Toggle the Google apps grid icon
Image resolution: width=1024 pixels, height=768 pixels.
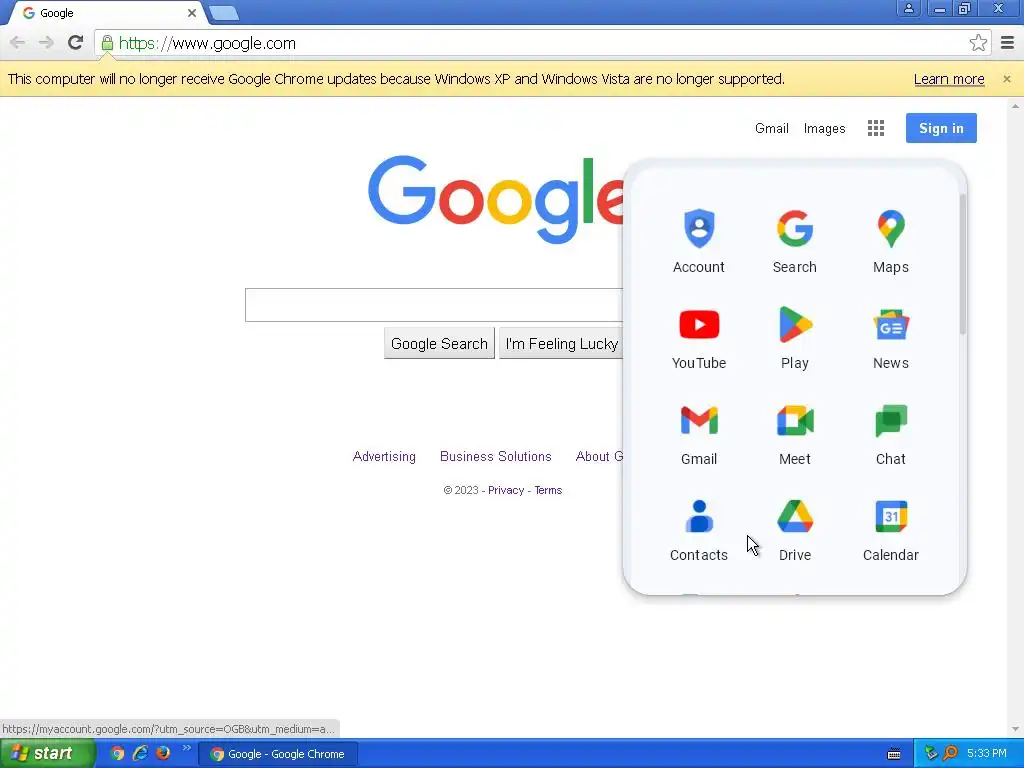coord(876,128)
